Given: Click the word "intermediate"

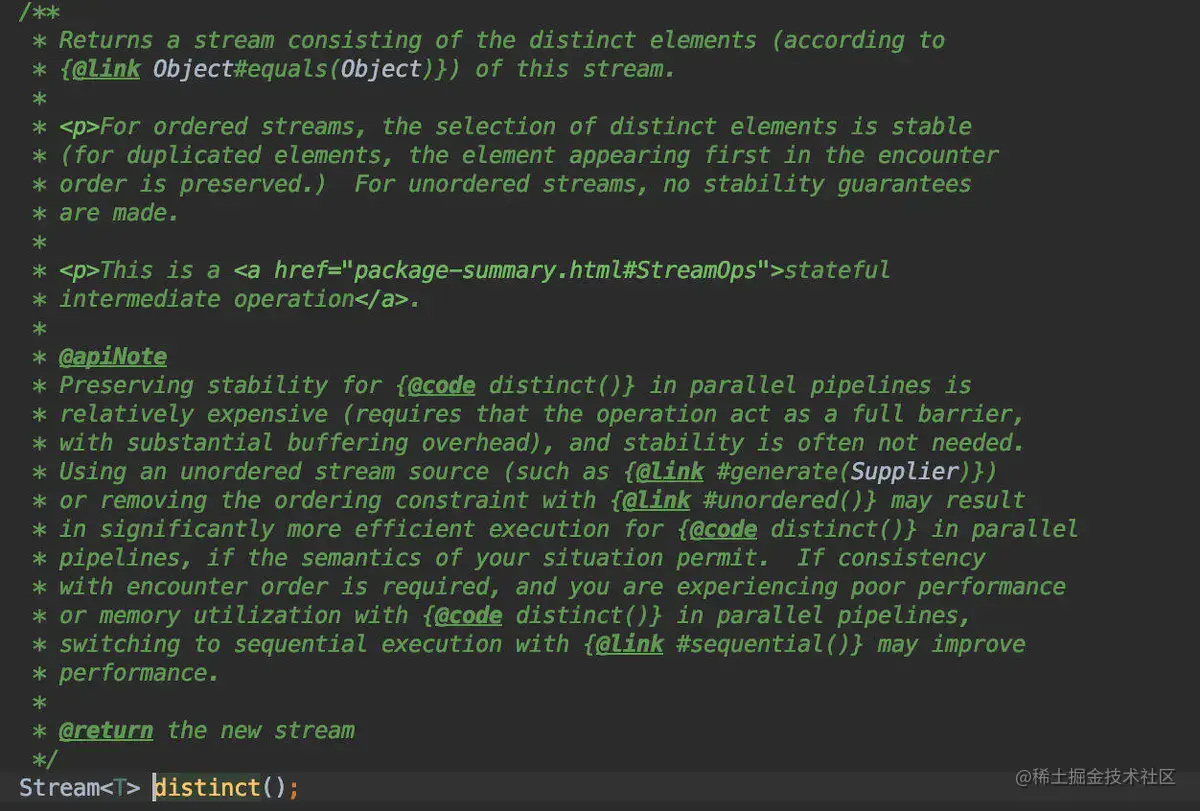Looking at the screenshot, I should [x=140, y=299].
